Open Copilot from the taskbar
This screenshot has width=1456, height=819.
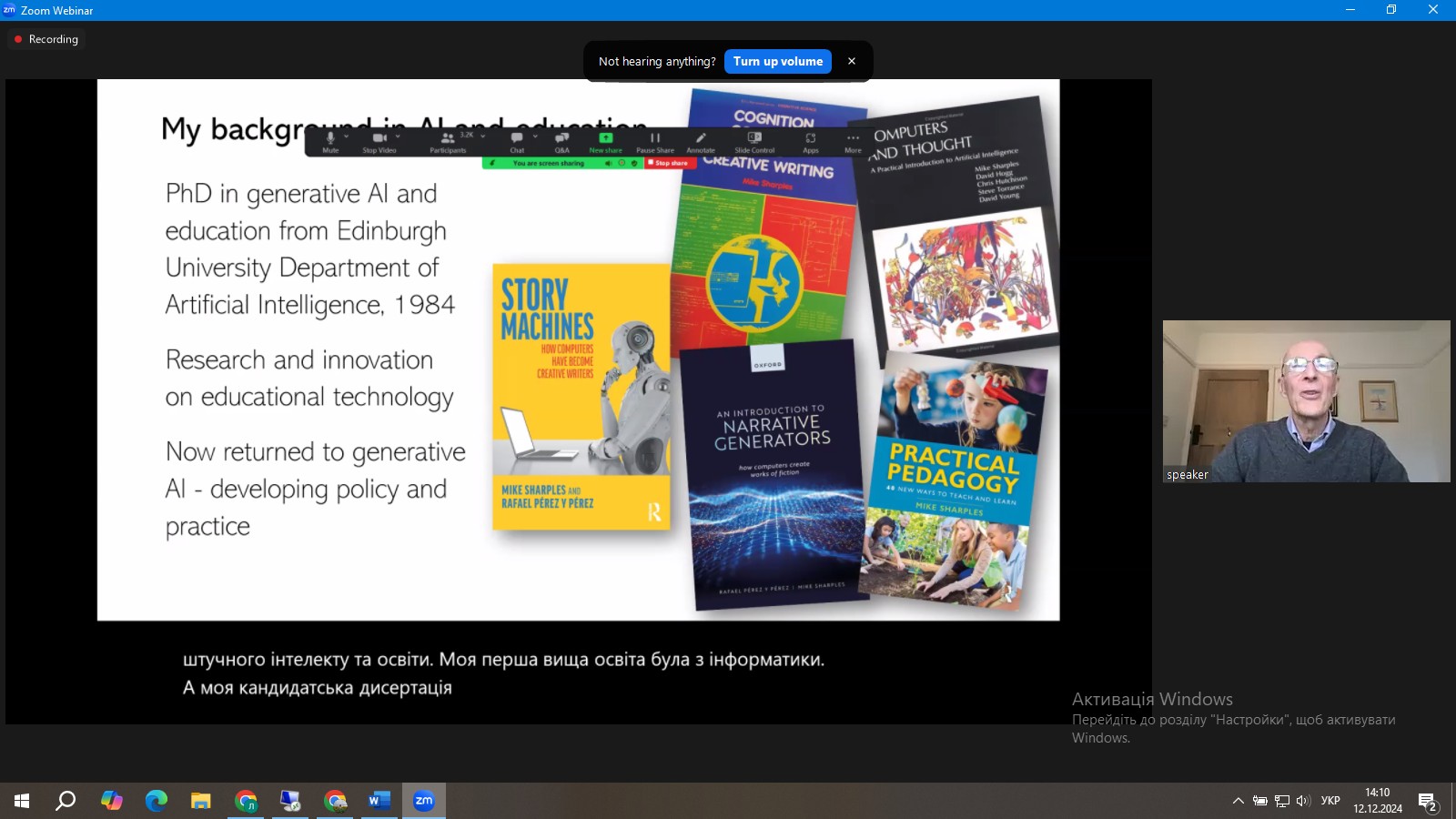[111, 801]
